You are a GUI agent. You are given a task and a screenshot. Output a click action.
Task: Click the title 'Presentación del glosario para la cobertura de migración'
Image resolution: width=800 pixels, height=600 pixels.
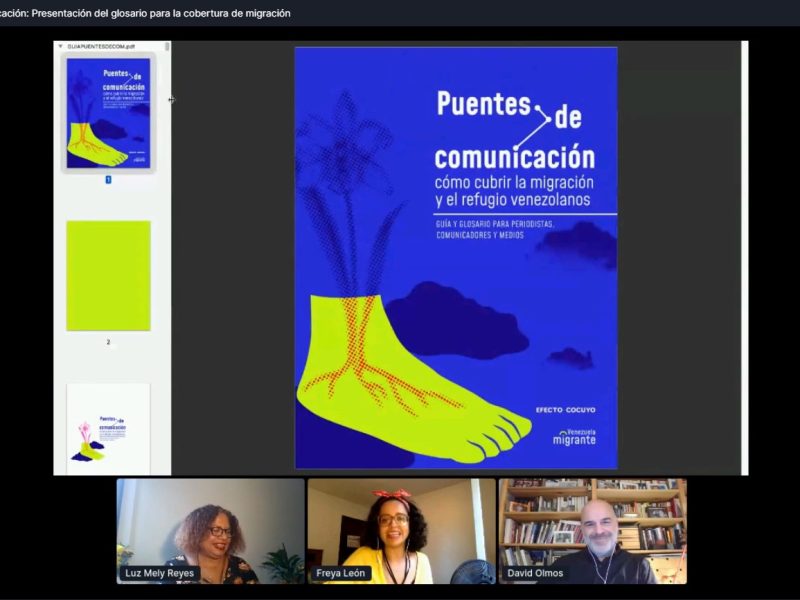click(x=161, y=13)
